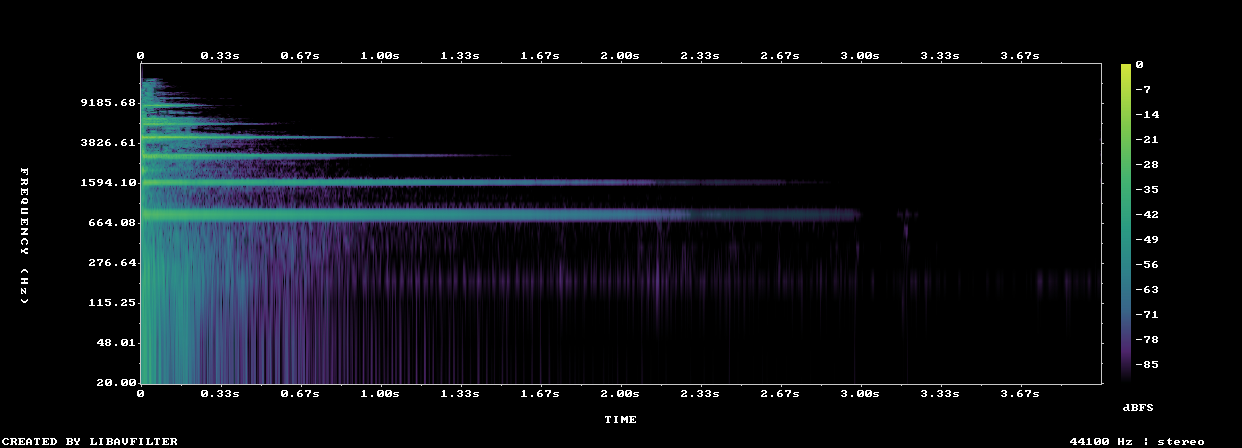Click 1.67s on the bottom time axis
Image resolution: width=1242 pixels, height=448 pixels.
click(540, 395)
